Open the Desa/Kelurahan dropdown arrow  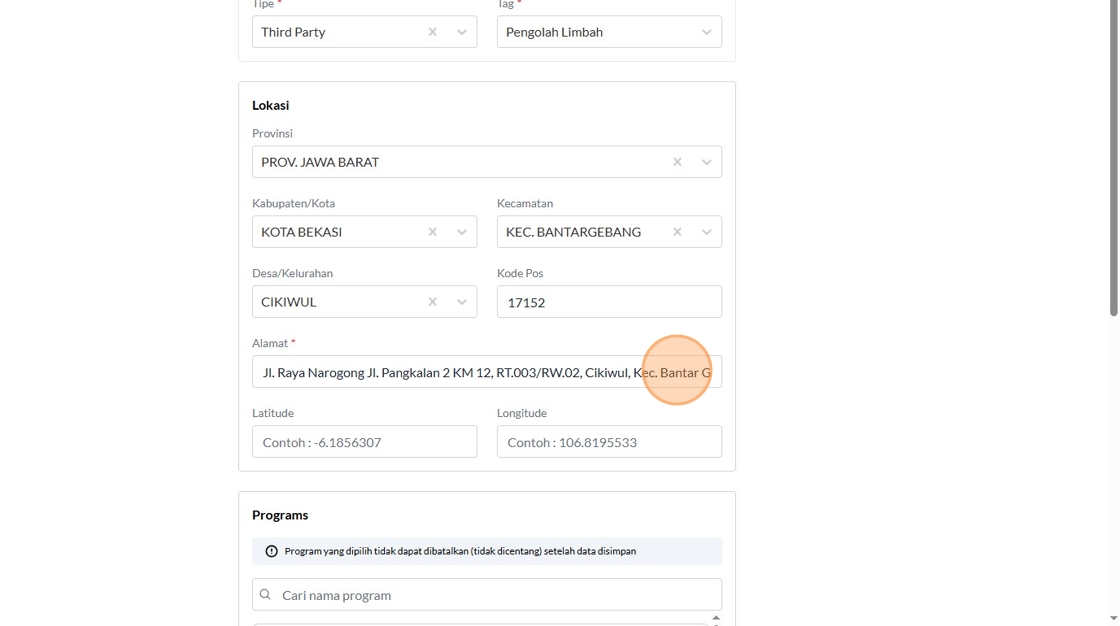point(462,302)
